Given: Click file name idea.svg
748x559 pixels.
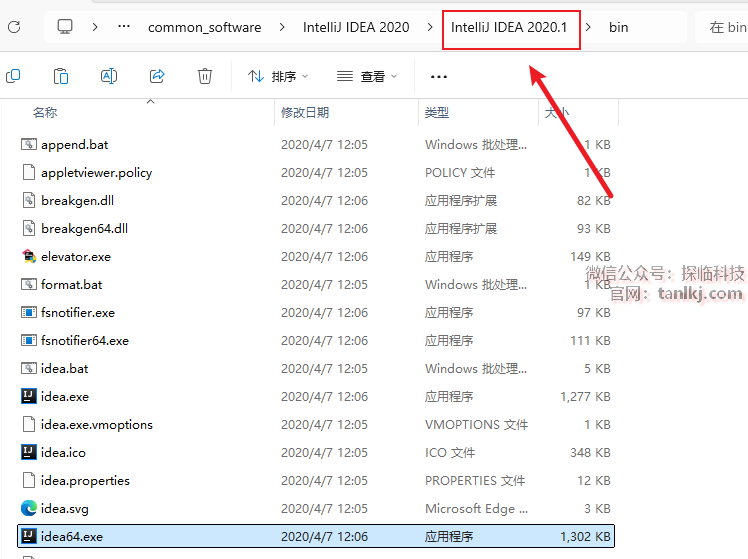Looking at the screenshot, I should (65, 509).
